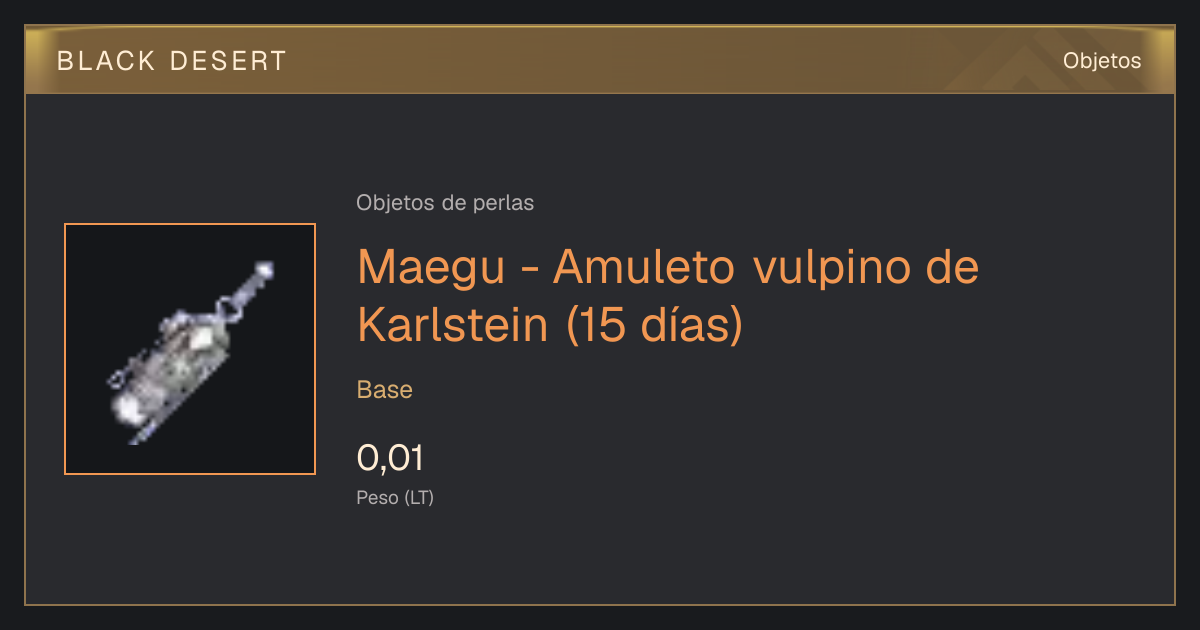Click the word Objetos in category label
The width and height of the screenshot is (1200, 630).
tap(395, 203)
